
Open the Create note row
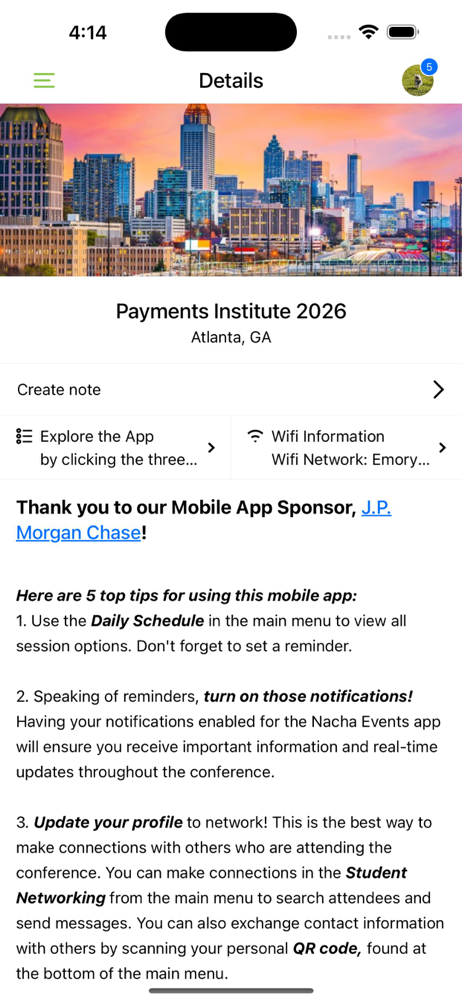click(231, 390)
